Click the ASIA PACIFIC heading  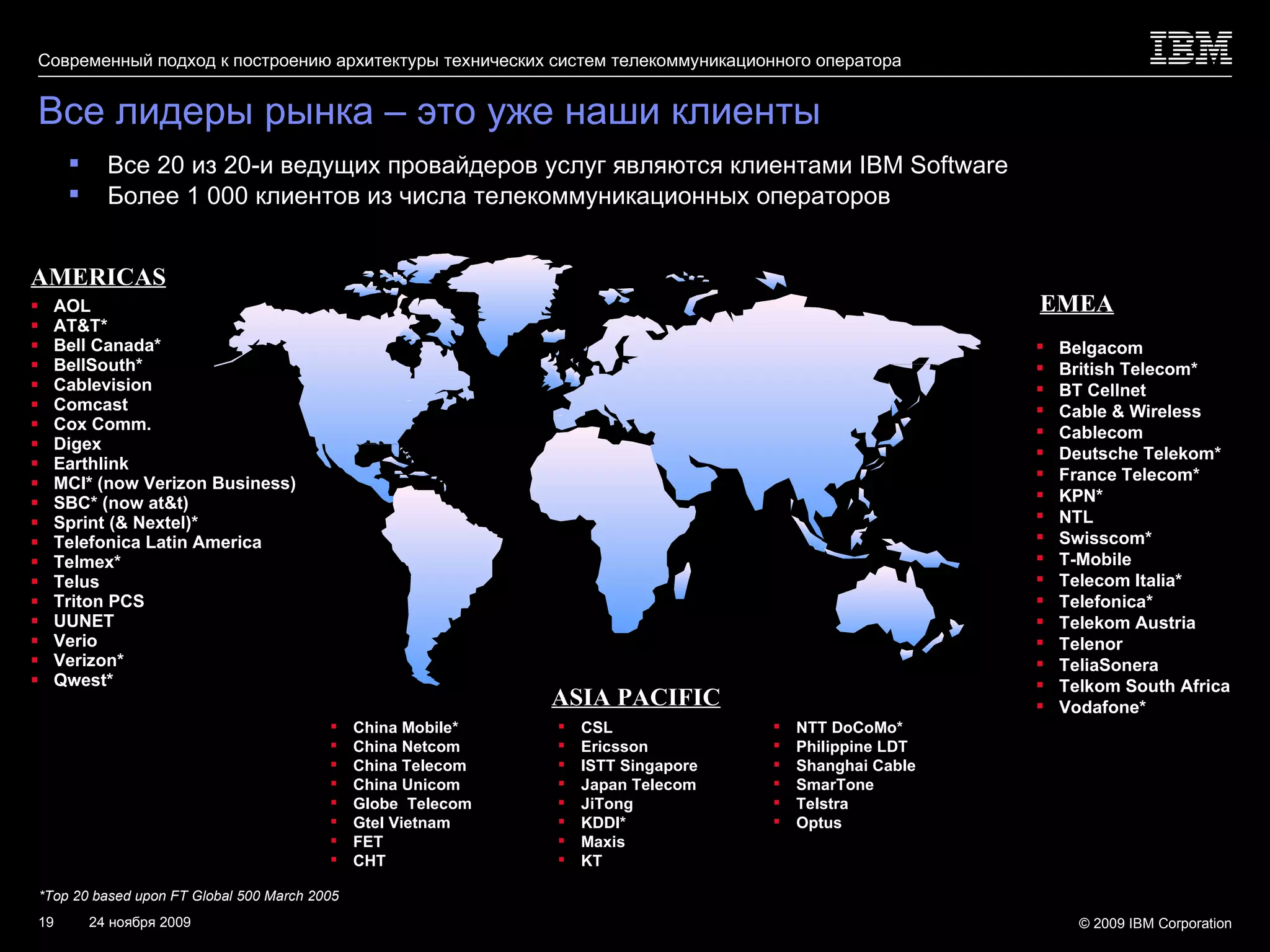tap(636, 697)
